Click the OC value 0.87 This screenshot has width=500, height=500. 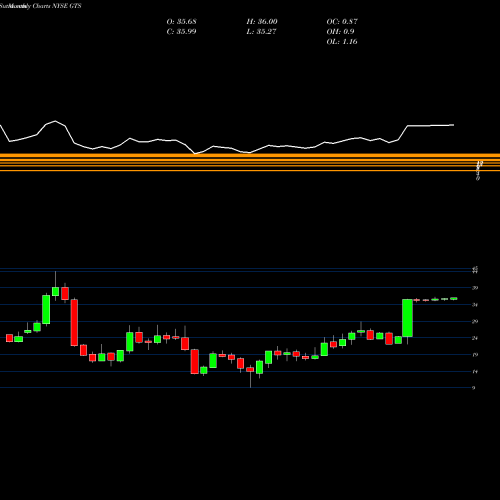(350, 22)
